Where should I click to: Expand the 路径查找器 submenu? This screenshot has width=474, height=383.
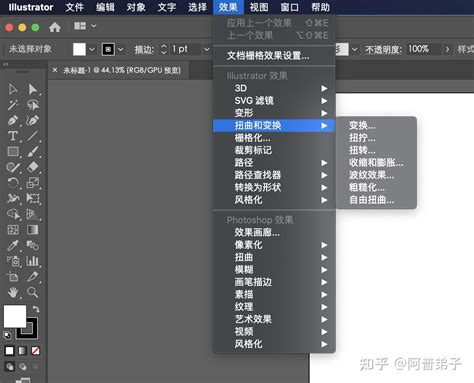(274, 175)
